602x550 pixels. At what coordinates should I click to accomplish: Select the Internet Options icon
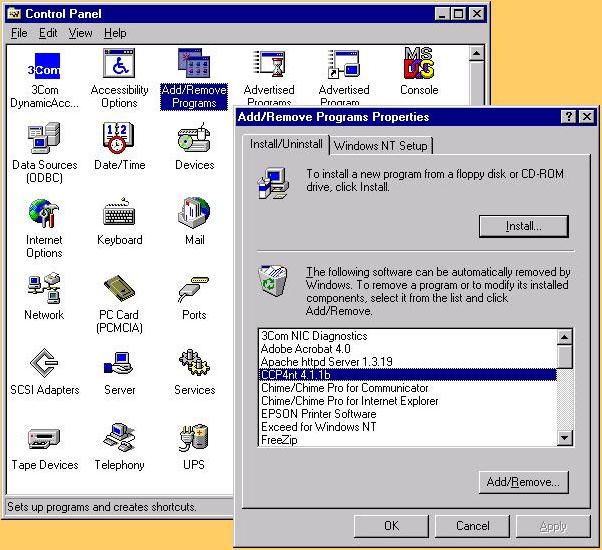[x=44, y=213]
